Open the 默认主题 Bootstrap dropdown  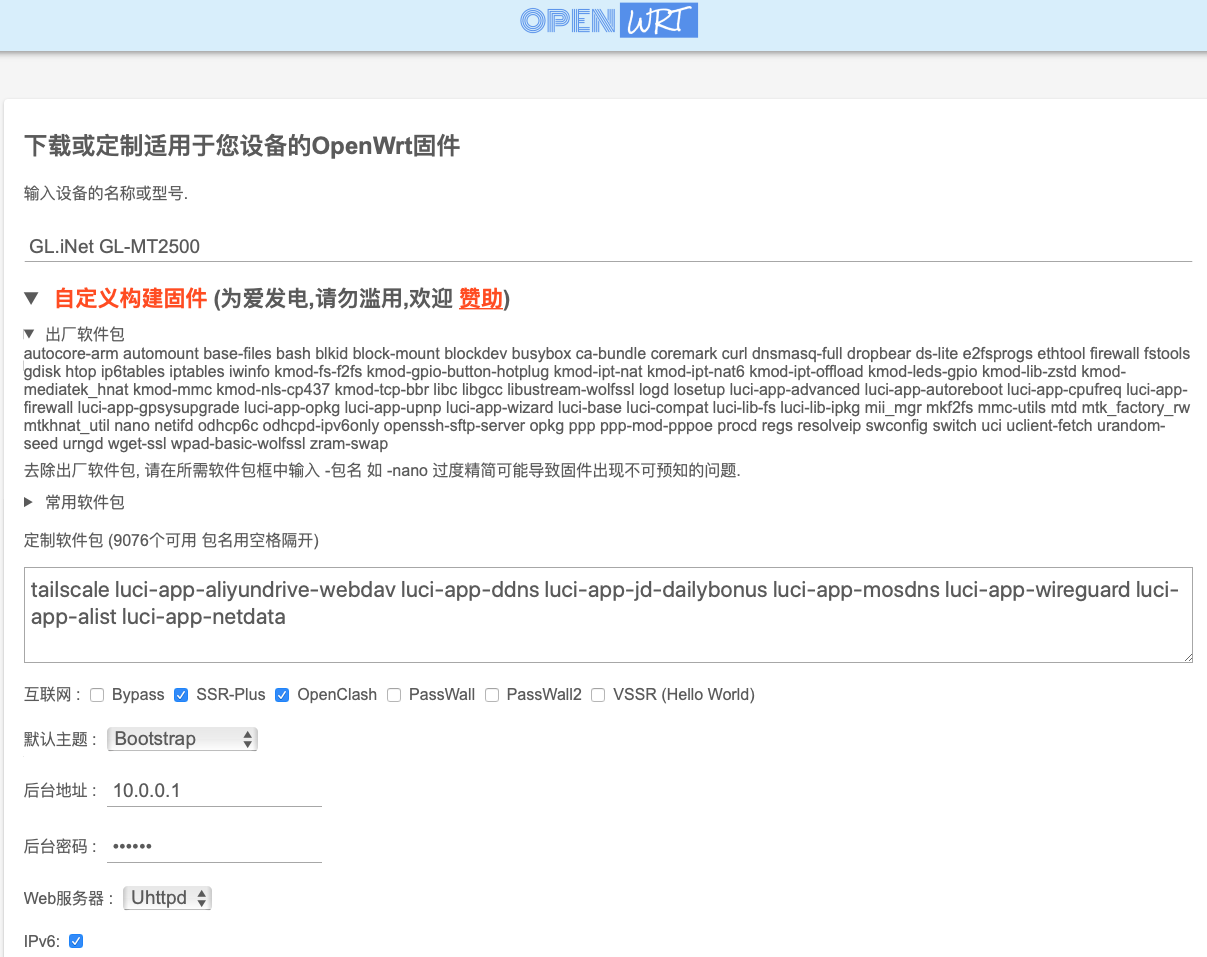182,739
